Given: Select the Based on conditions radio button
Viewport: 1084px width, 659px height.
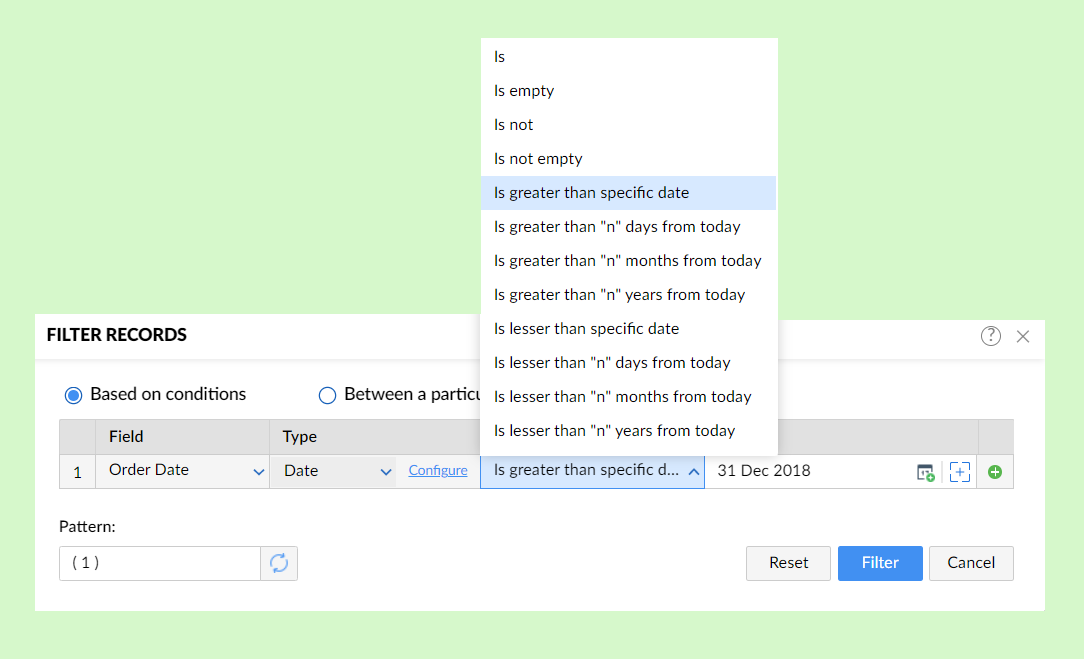Looking at the screenshot, I should pos(73,396).
